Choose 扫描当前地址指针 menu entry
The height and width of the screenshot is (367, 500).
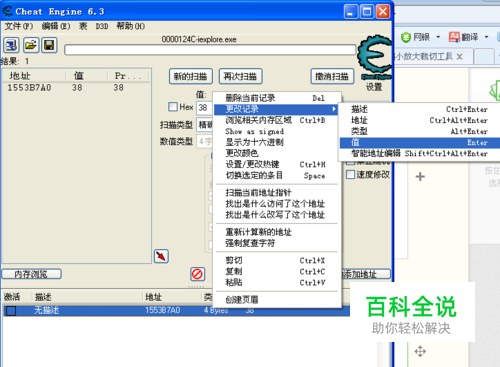276,193
